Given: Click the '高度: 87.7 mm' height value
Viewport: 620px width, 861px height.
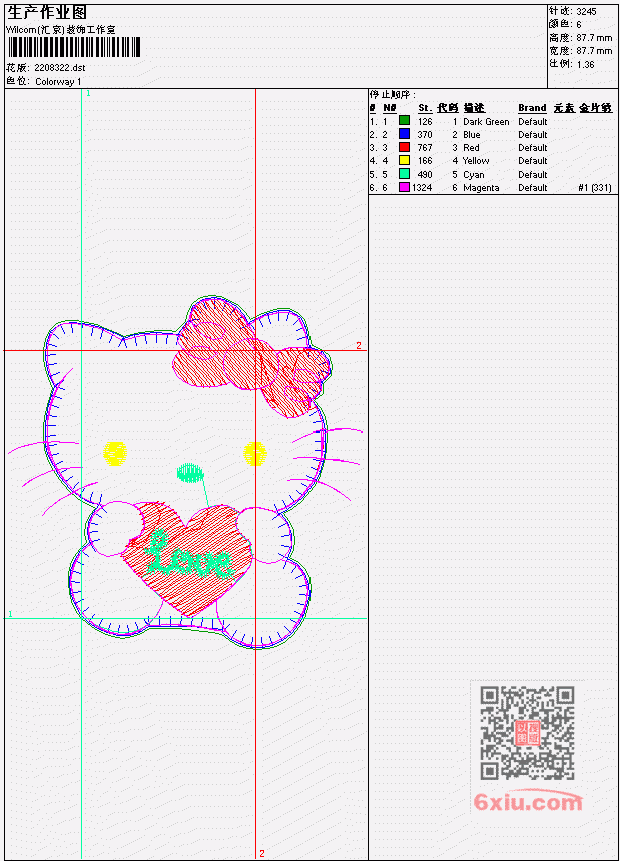Looking at the screenshot, I should 580,38.
